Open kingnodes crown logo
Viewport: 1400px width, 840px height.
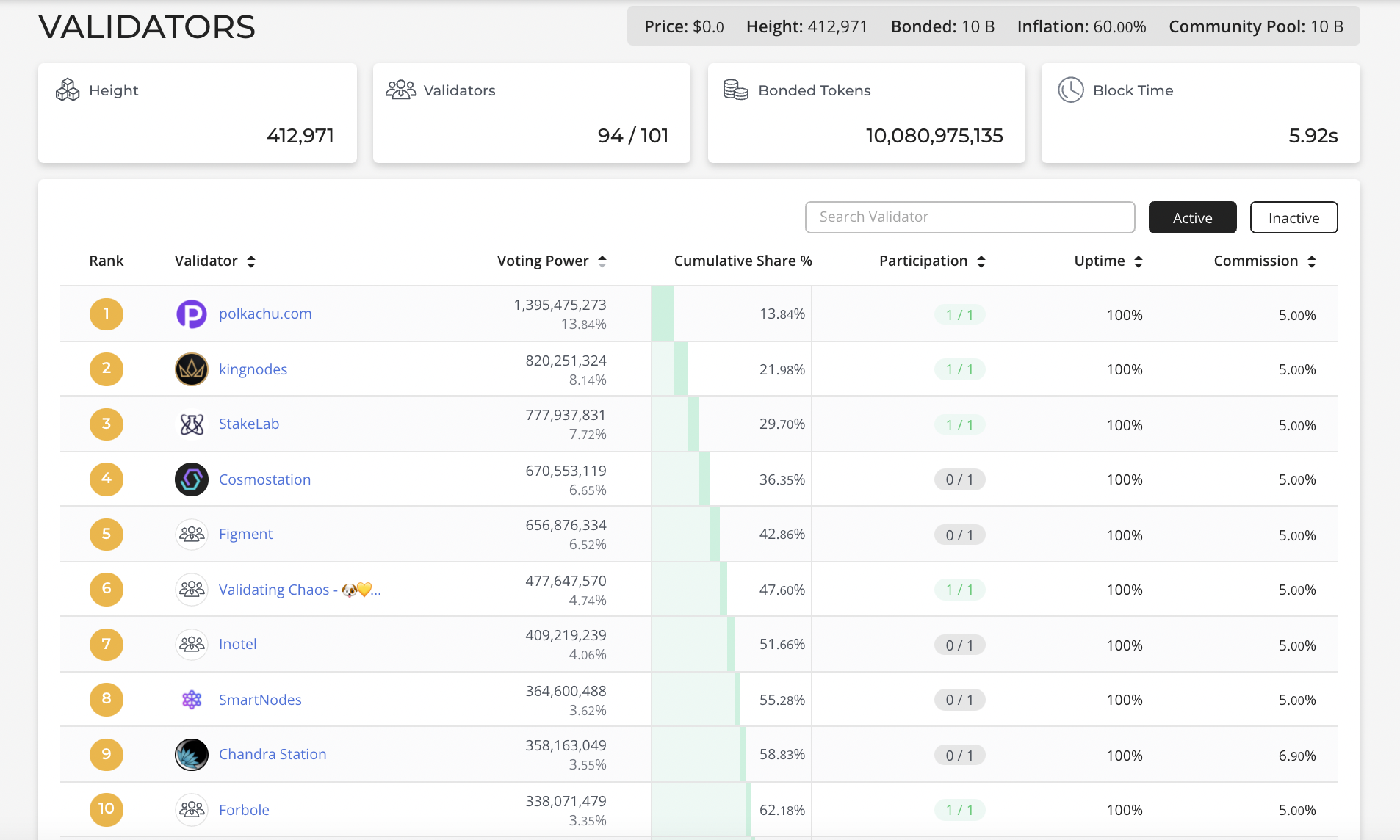click(x=192, y=369)
